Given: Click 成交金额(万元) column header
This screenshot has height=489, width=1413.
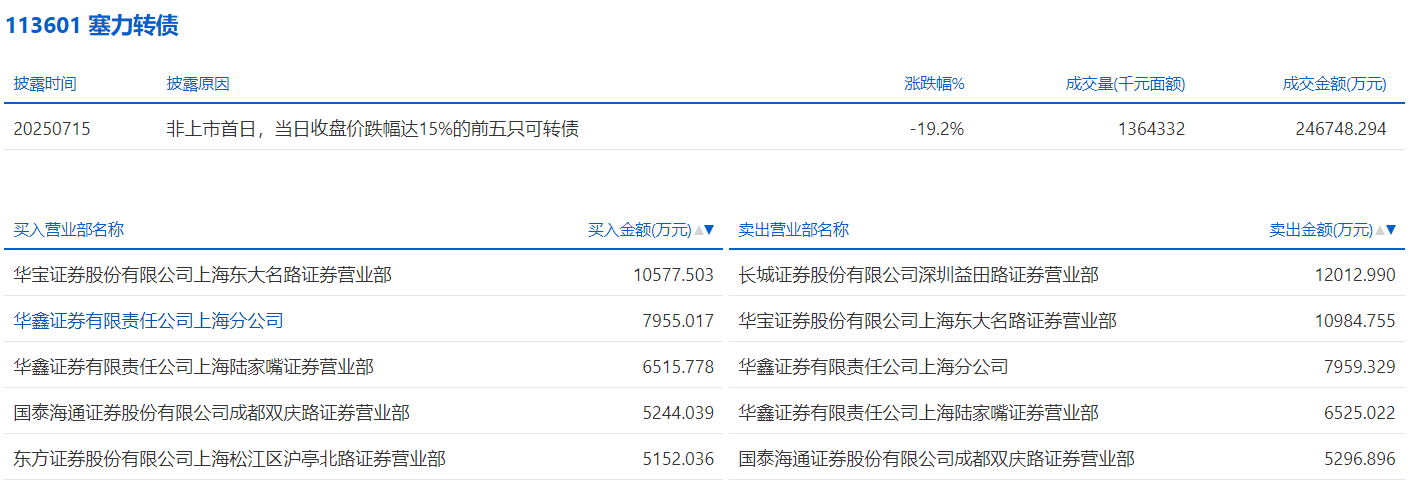Looking at the screenshot, I should (1334, 84).
